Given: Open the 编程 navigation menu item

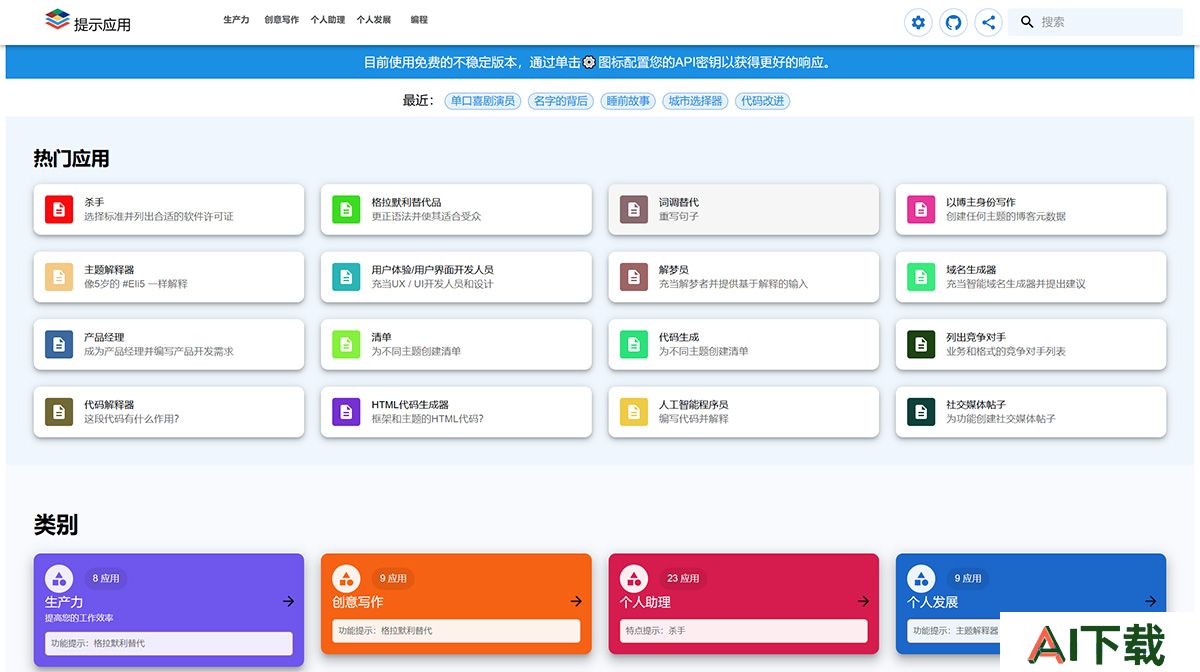Looking at the screenshot, I should pos(419,20).
